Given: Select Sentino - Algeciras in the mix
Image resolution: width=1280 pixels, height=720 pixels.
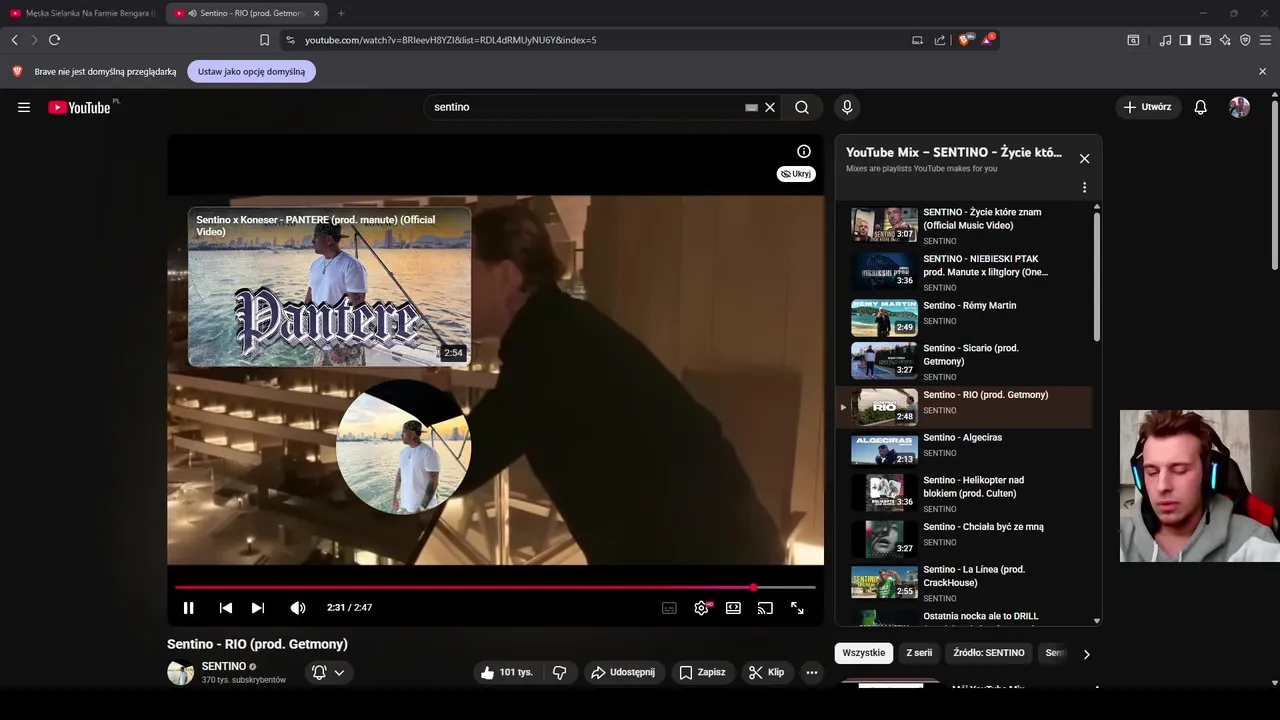Looking at the screenshot, I should point(964,450).
